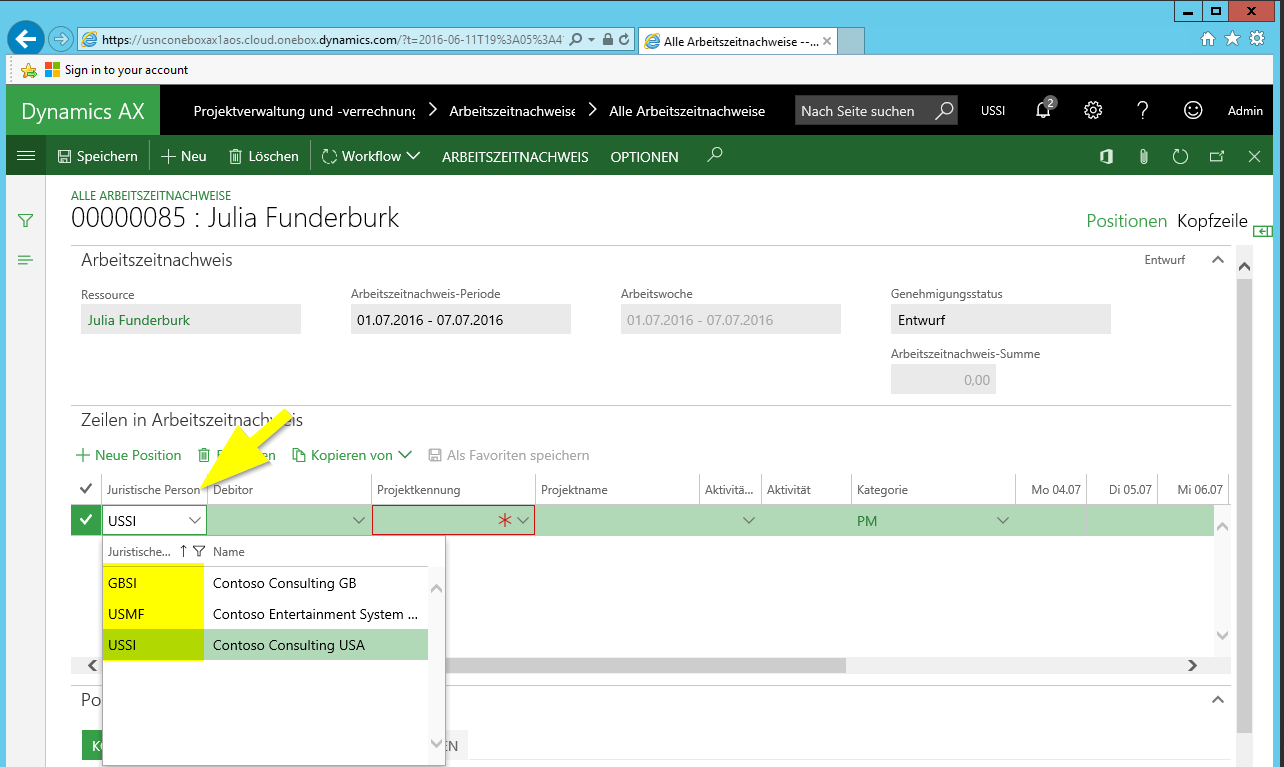This screenshot has width=1284, height=767.
Task: Select GBSI Contoso Consulting GB entry
Action: pos(265,583)
